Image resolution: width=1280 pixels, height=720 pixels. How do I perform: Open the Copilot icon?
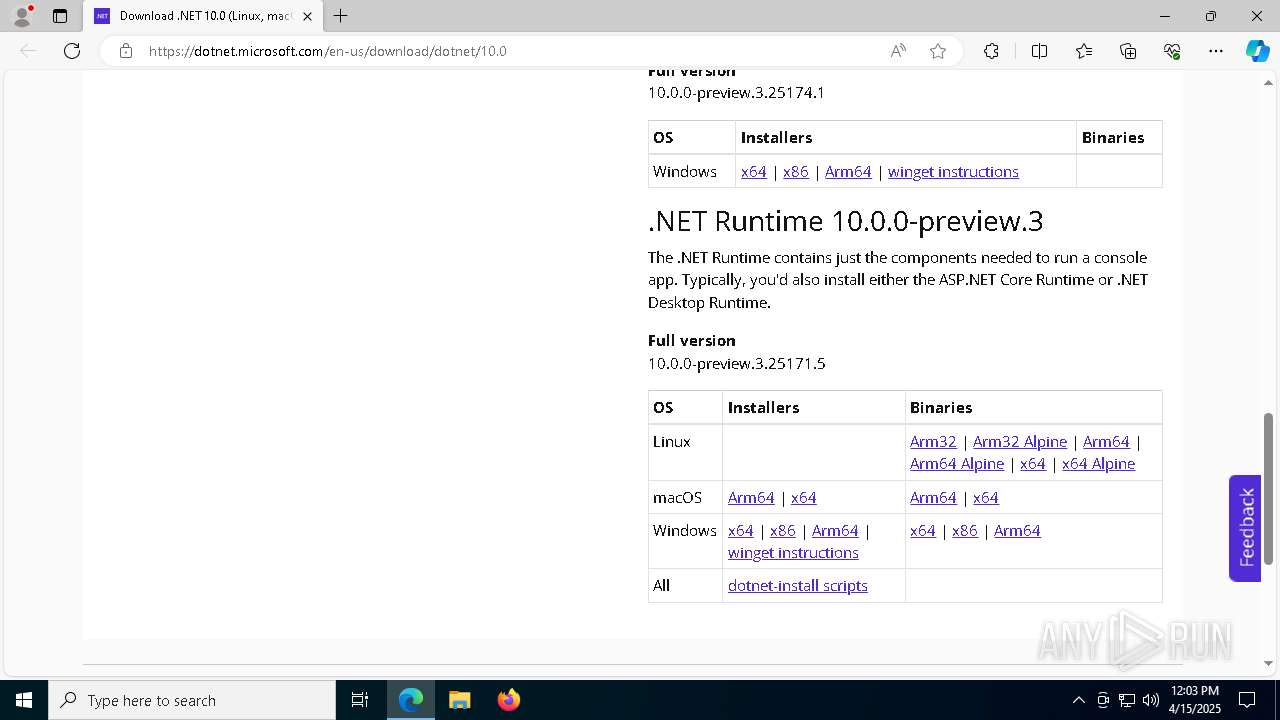click(1257, 51)
